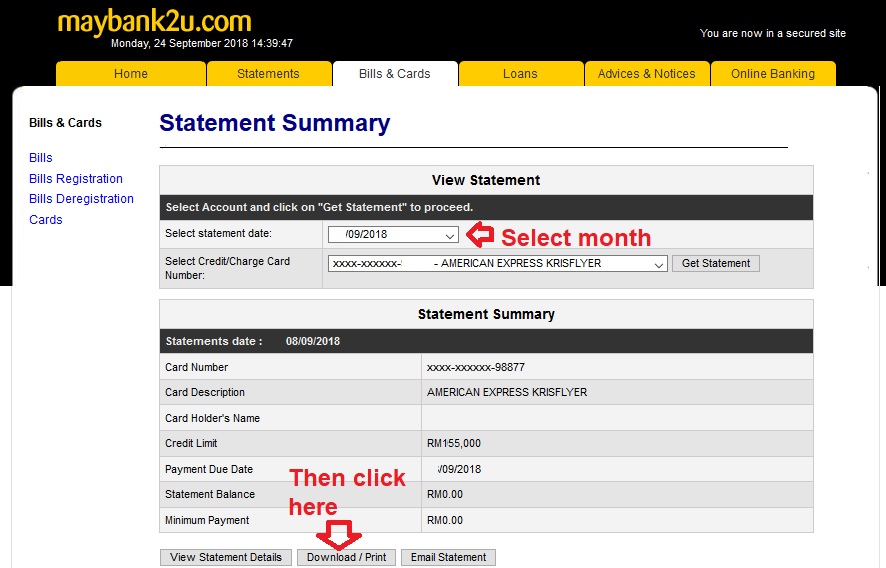Click the maybank2u.com logo
The height and width of the screenshot is (568, 886).
point(154,22)
